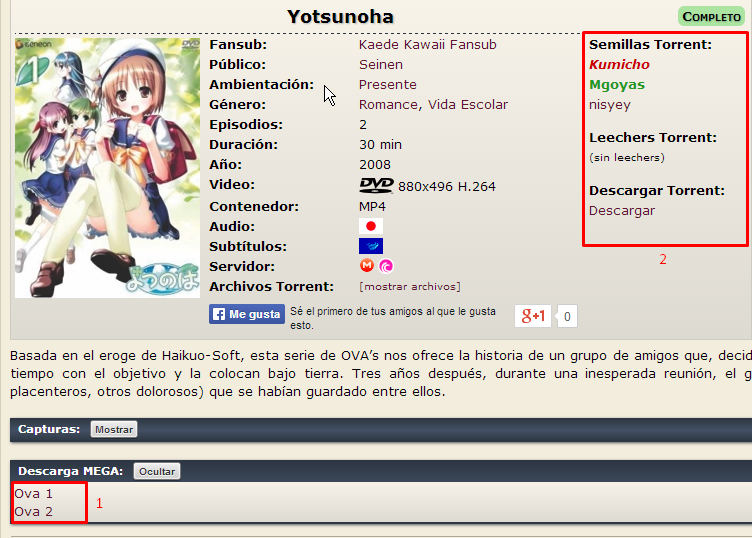Show the Capturas section

(113, 429)
